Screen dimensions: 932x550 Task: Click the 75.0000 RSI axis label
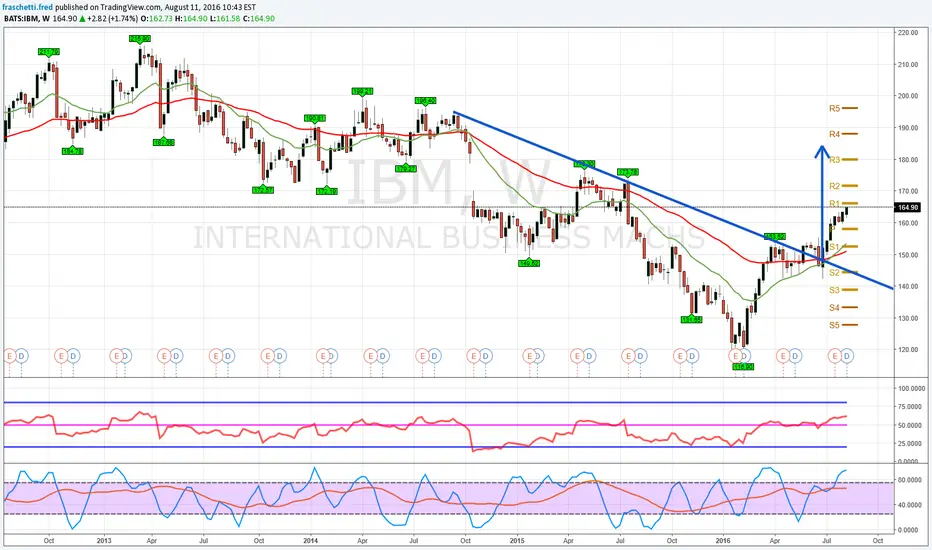click(x=911, y=407)
